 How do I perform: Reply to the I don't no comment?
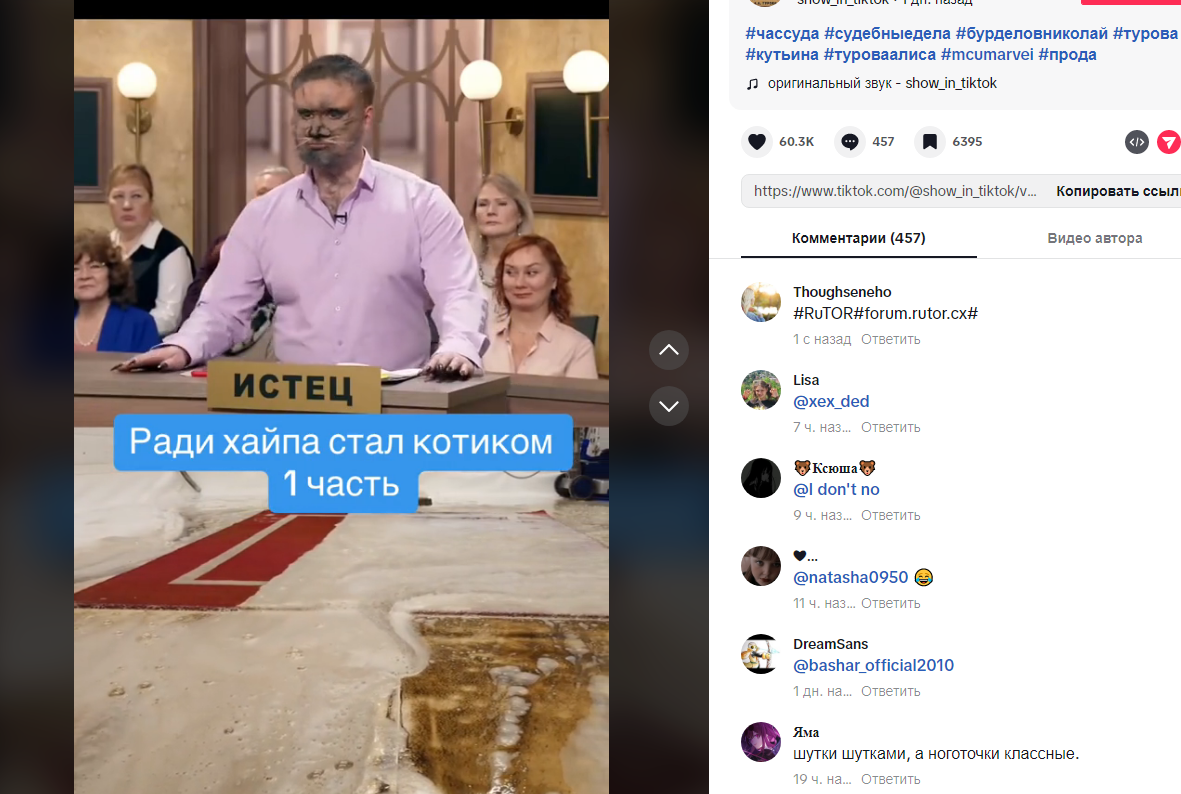(x=890, y=516)
